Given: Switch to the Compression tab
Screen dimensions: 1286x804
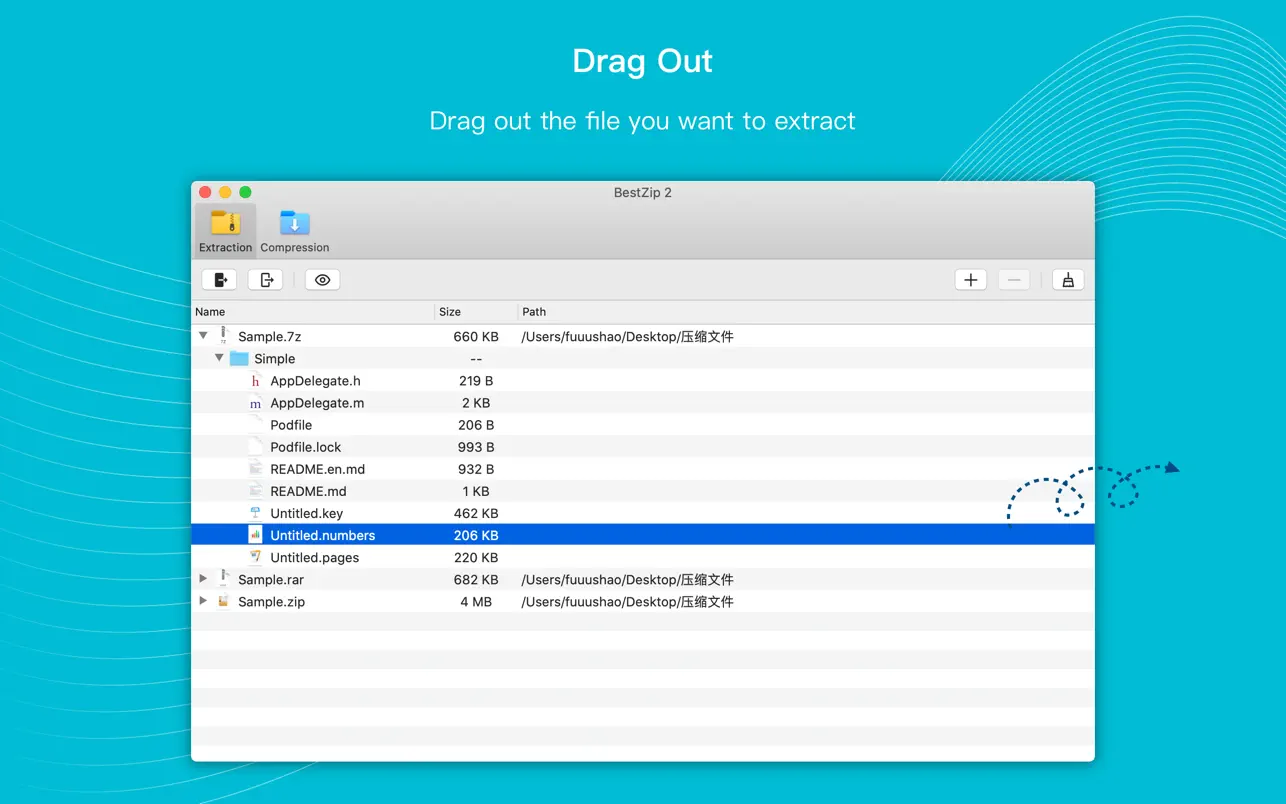Looking at the screenshot, I should pos(294,231).
